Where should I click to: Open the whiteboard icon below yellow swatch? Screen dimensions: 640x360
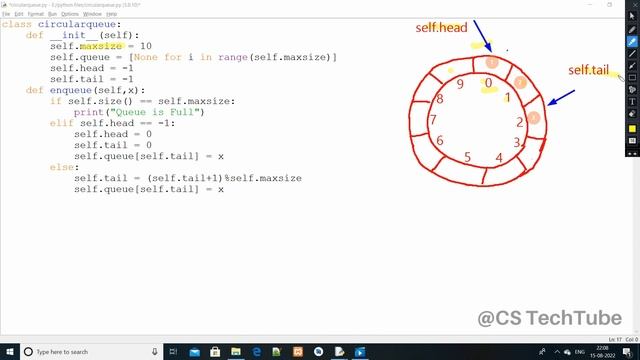tap(632, 141)
